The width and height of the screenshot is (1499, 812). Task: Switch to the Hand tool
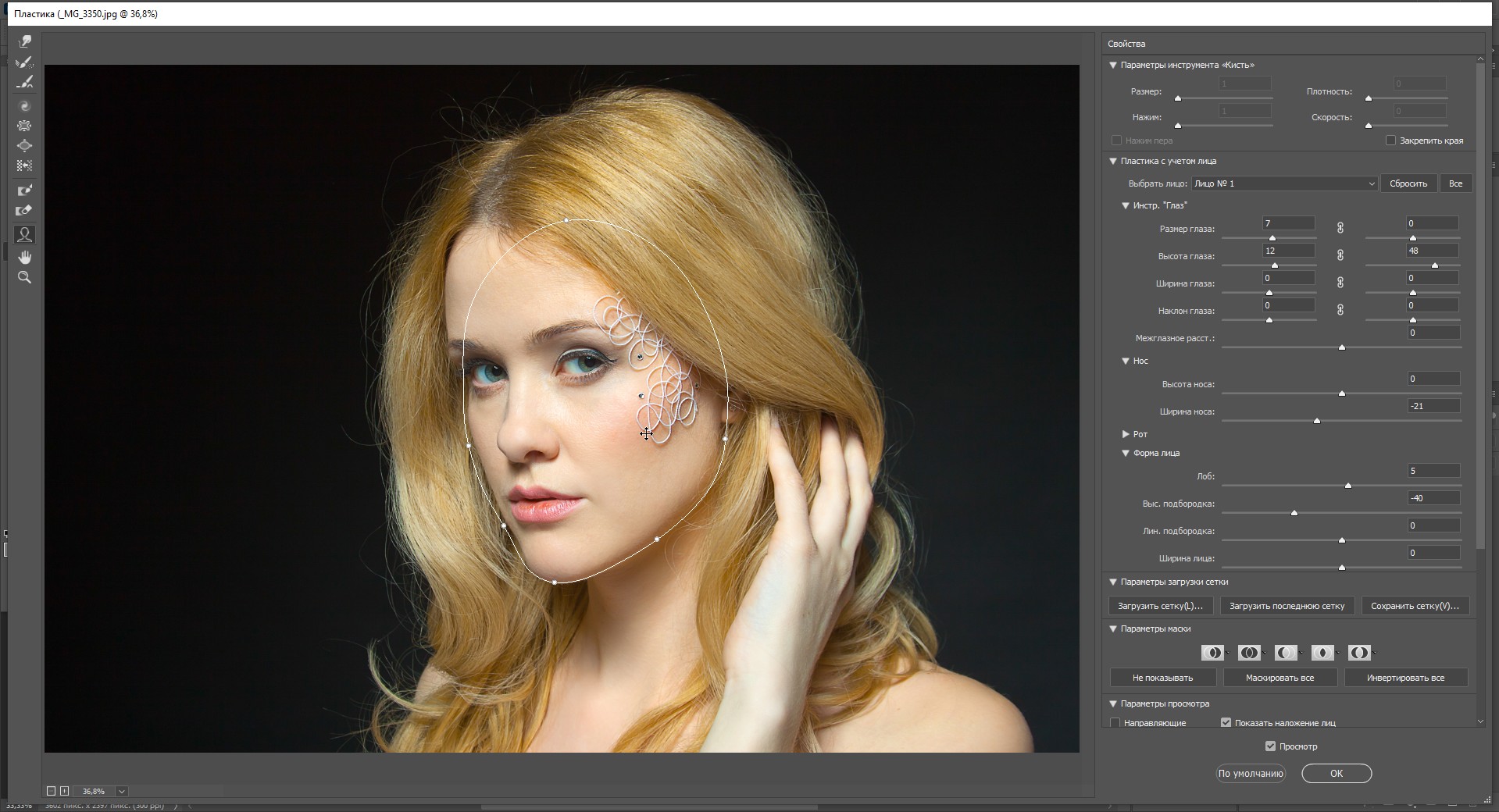pos(25,257)
